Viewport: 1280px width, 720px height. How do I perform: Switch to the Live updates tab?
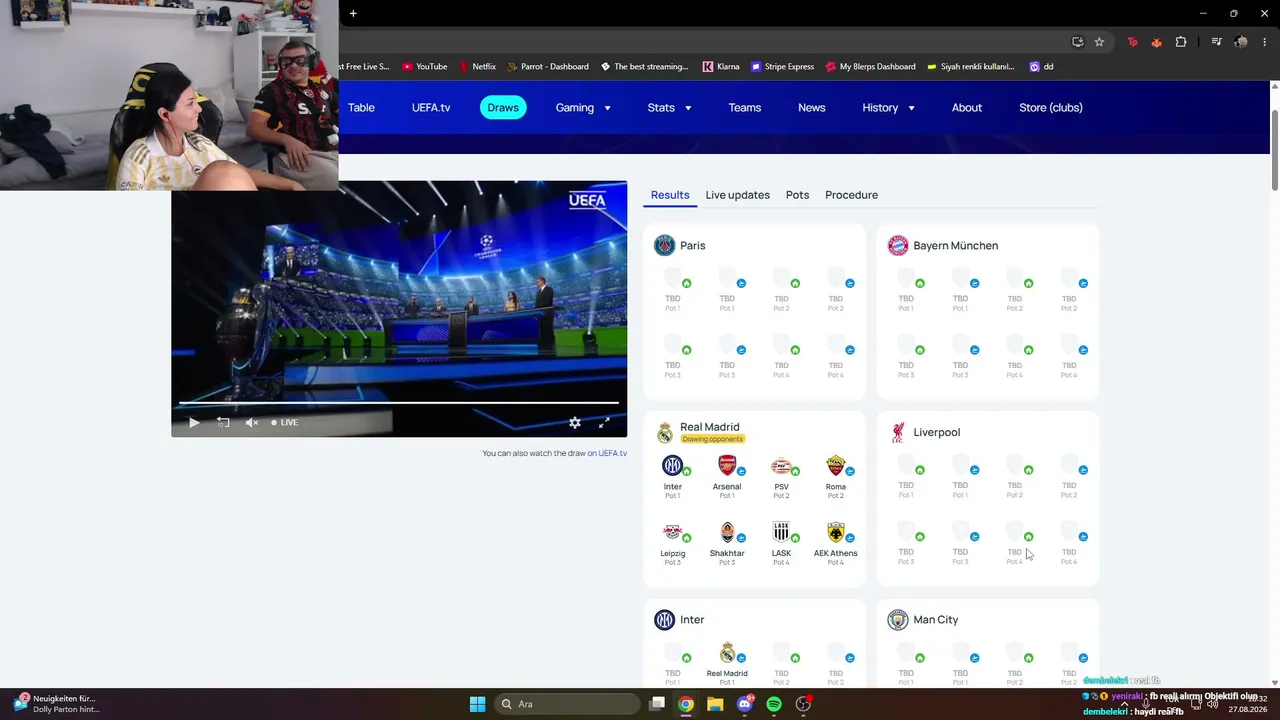(x=738, y=195)
